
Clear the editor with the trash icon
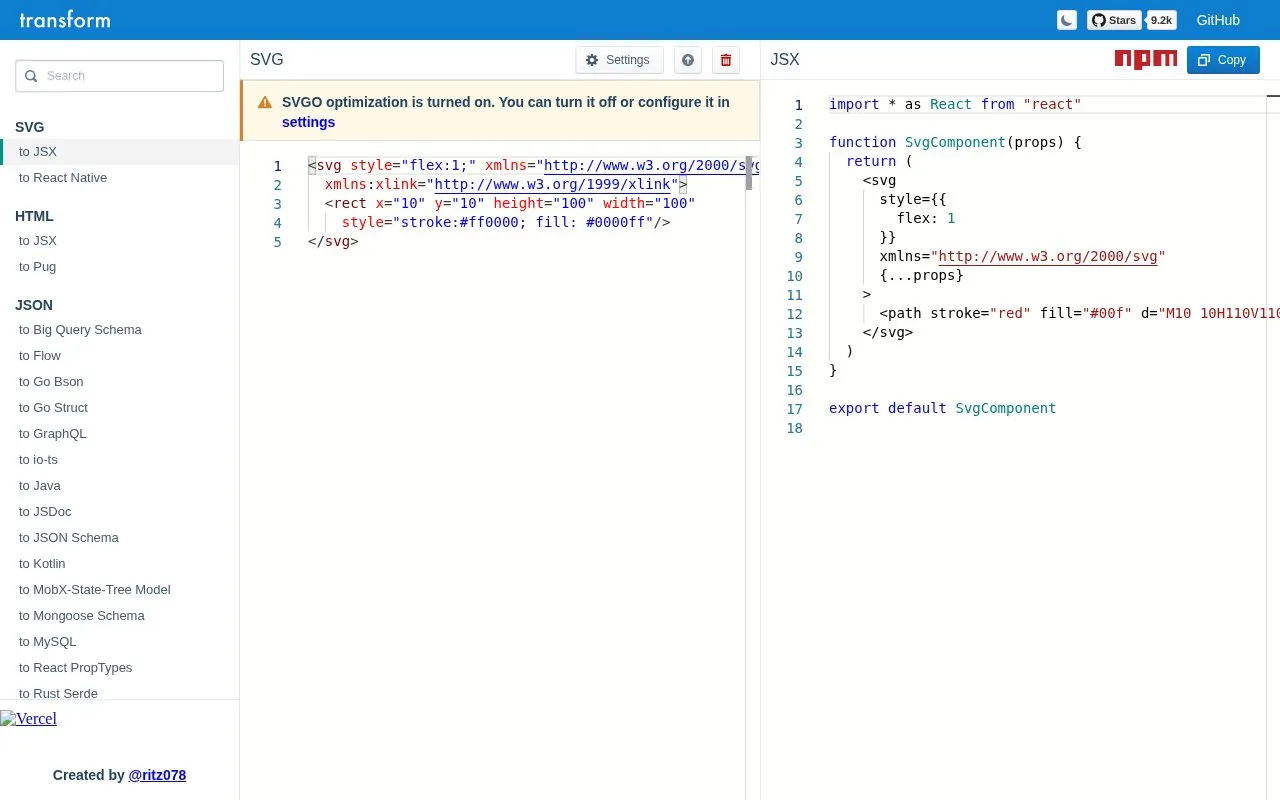click(726, 60)
